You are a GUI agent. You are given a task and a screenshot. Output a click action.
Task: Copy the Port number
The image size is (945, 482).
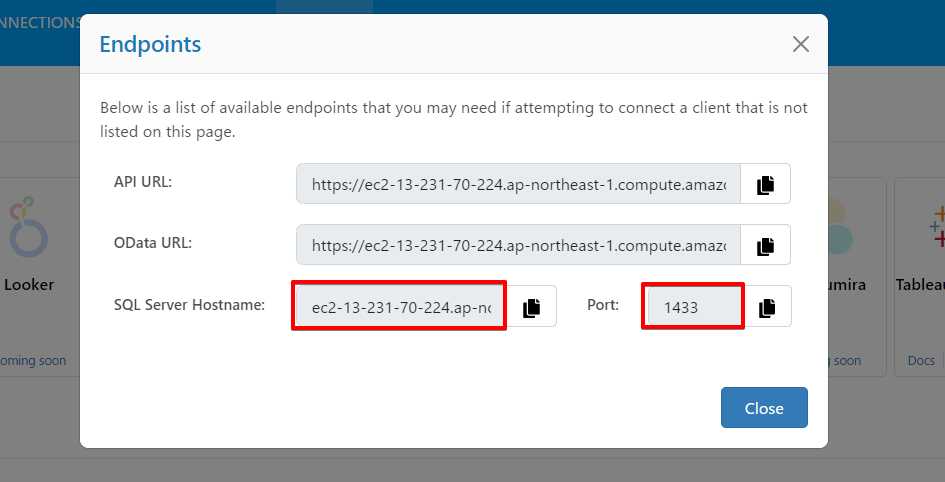pos(767,307)
